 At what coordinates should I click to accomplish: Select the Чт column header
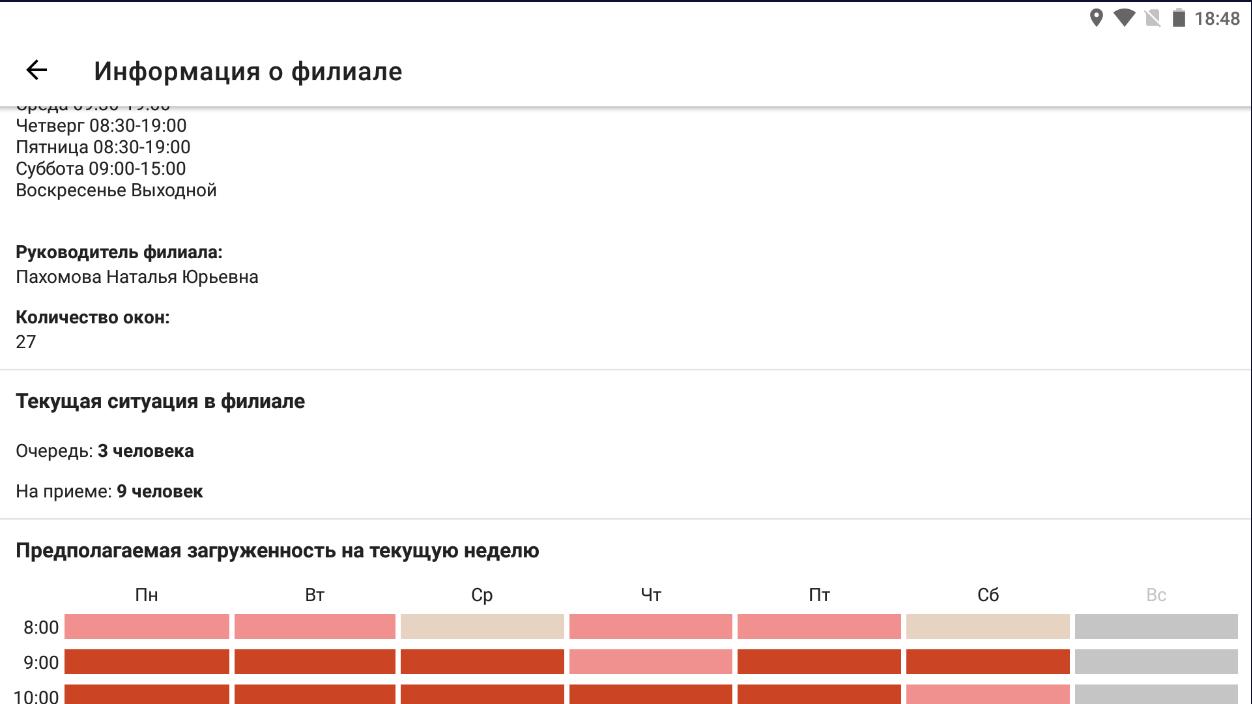coord(651,595)
